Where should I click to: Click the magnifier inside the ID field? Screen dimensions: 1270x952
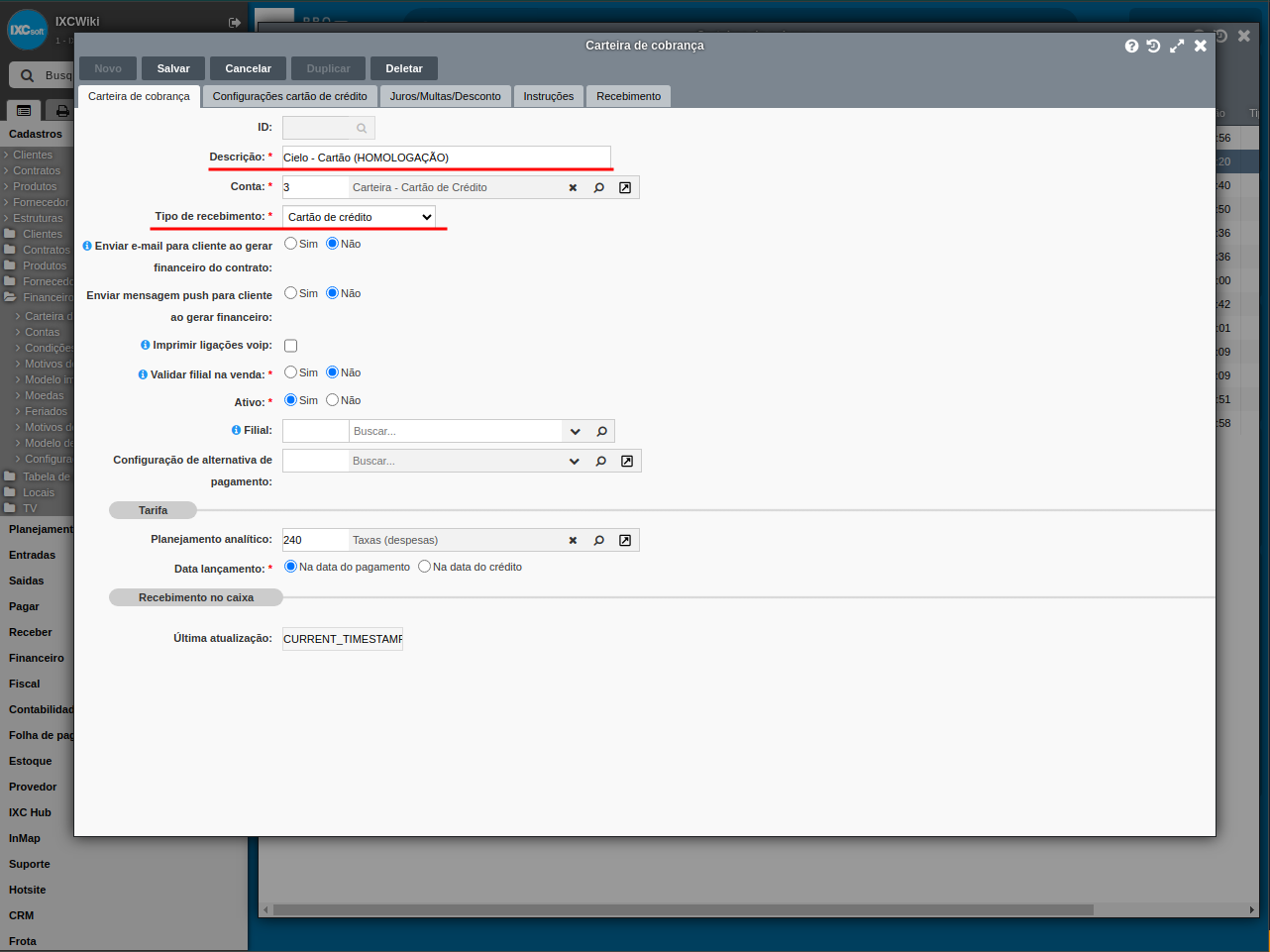[362, 128]
